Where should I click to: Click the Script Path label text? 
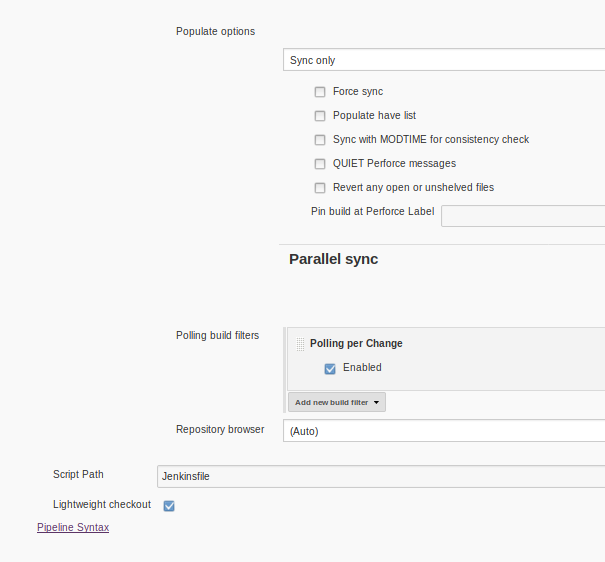tap(78, 474)
